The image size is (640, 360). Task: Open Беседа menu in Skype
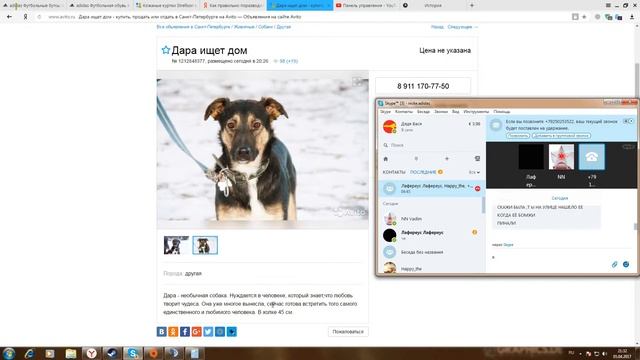click(x=423, y=111)
